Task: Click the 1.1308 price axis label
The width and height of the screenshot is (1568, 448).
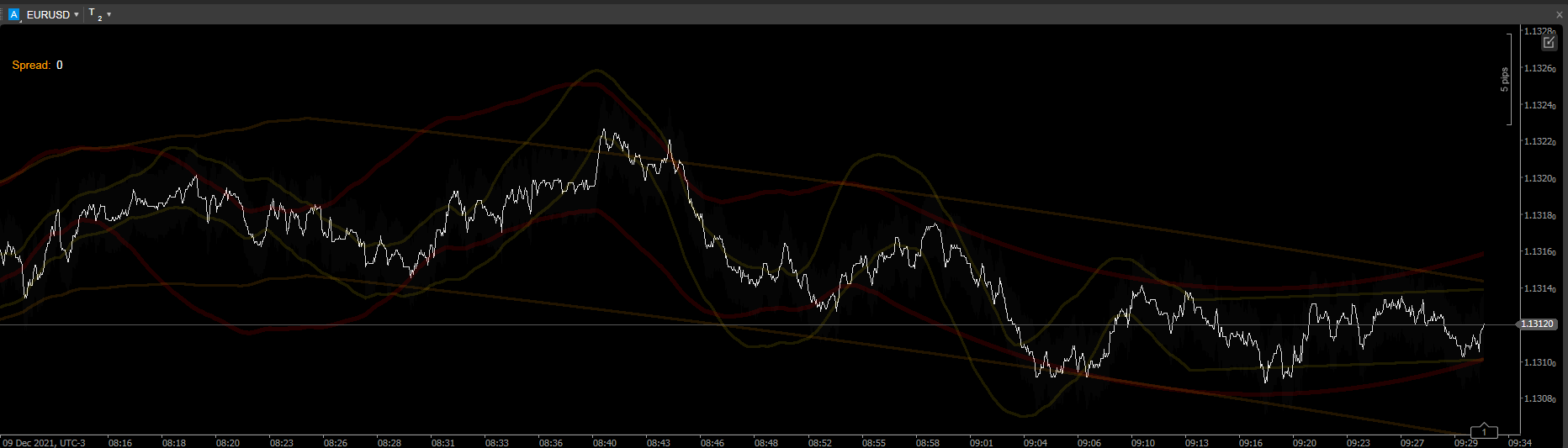Action: pyautogui.click(x=1539, y=398)
